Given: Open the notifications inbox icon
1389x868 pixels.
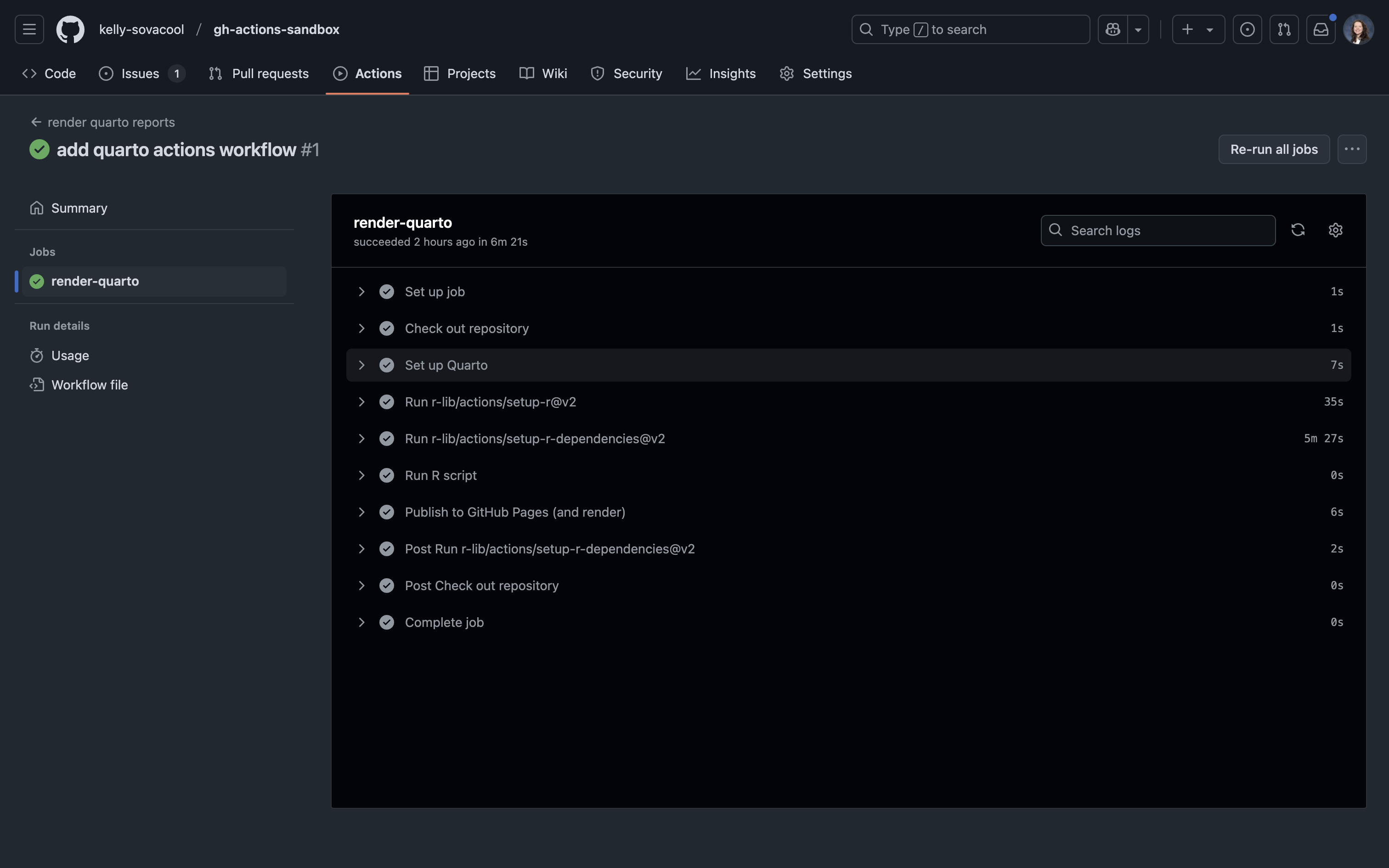Looking at the screenshot, I should [x=1321, y=29].
